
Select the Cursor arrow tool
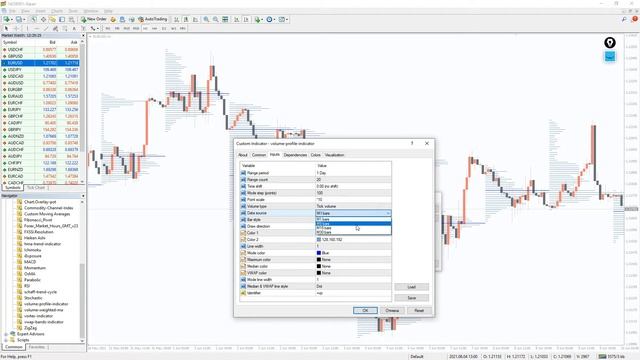6,29
